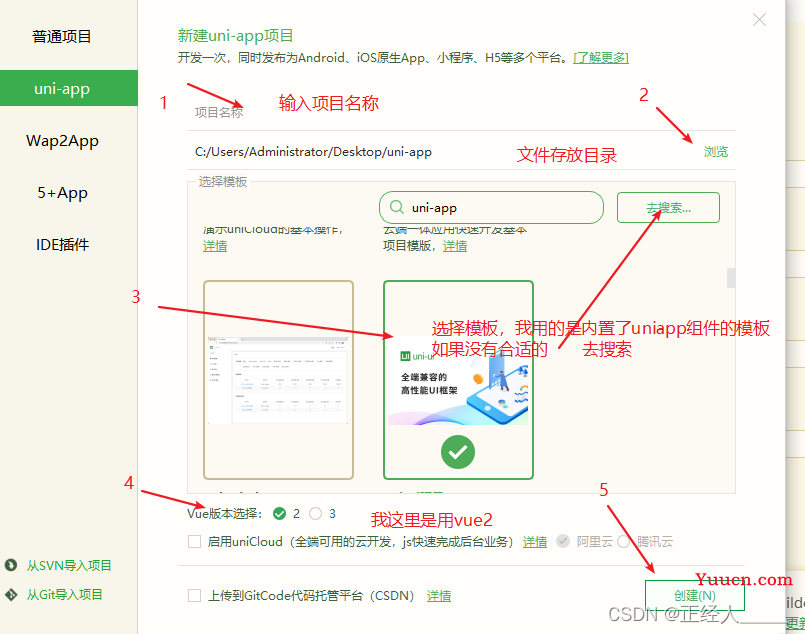Open the 详情 link after uniCloud option
Image resolution: width=805 pixels, height=634 pixels.
coord(535,542)
